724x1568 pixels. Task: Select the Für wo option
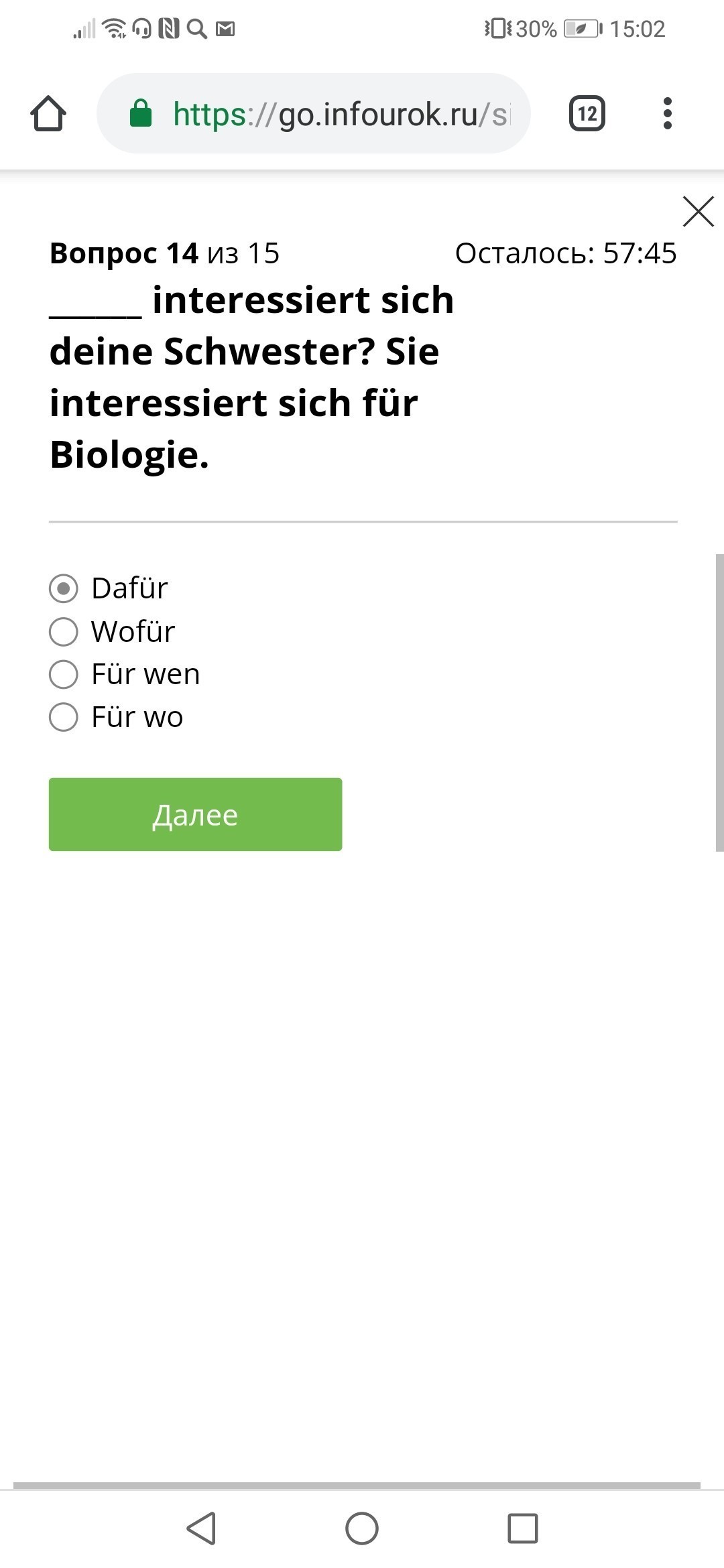point(64,718)
